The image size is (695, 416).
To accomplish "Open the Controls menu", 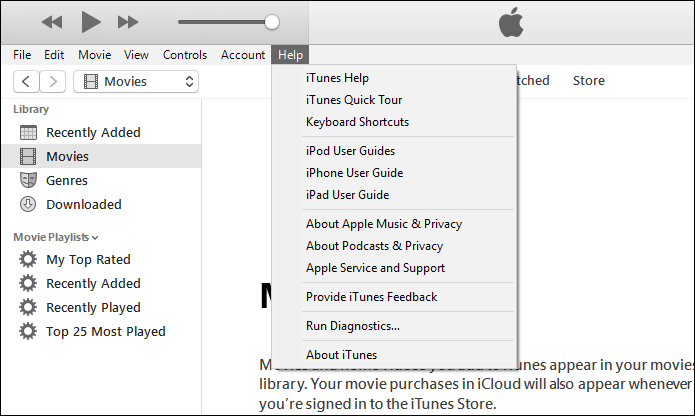I will (185, 55).
